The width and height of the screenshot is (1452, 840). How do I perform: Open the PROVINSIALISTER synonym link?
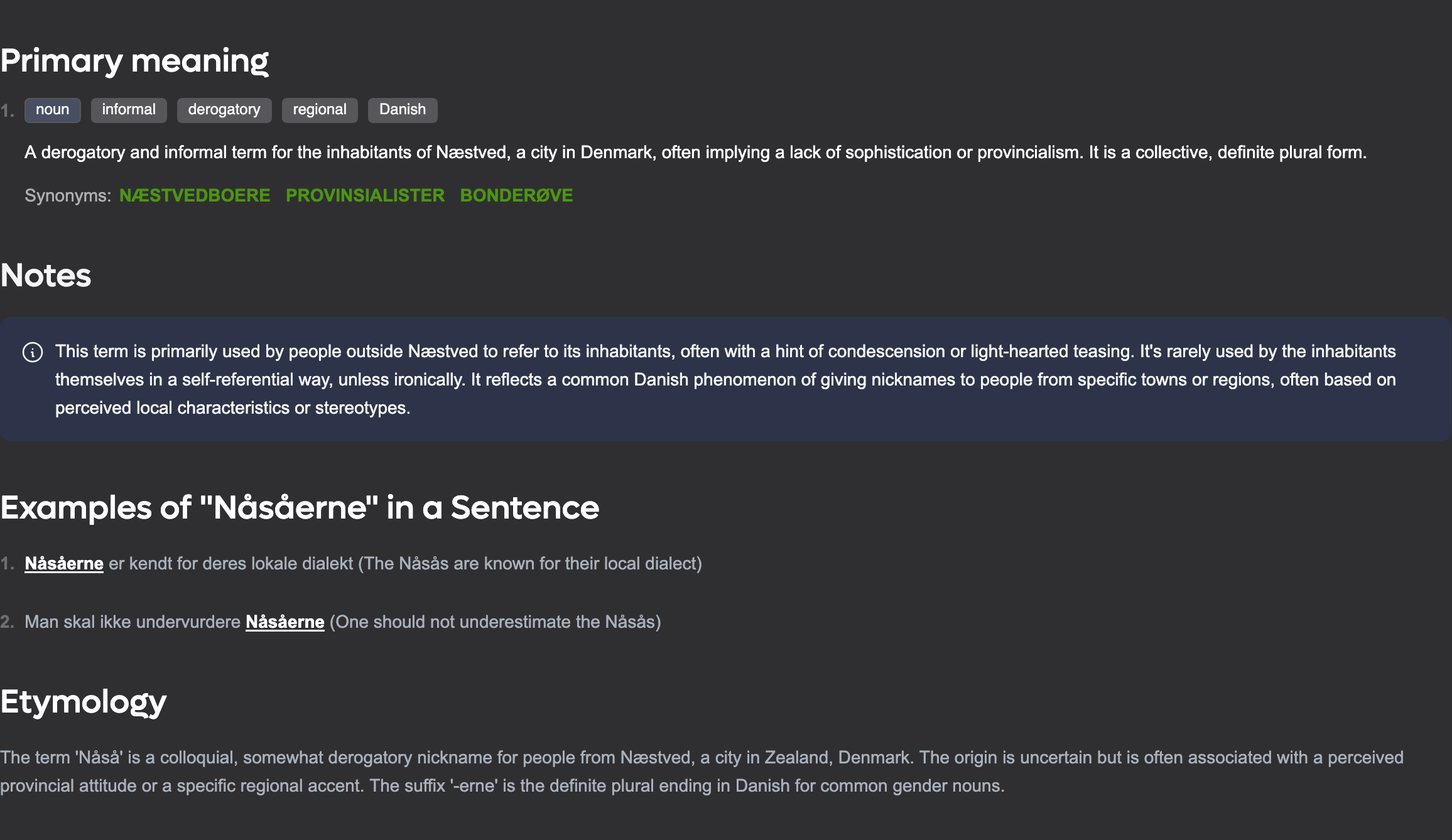pyautogui.click(x=365, y=195)
